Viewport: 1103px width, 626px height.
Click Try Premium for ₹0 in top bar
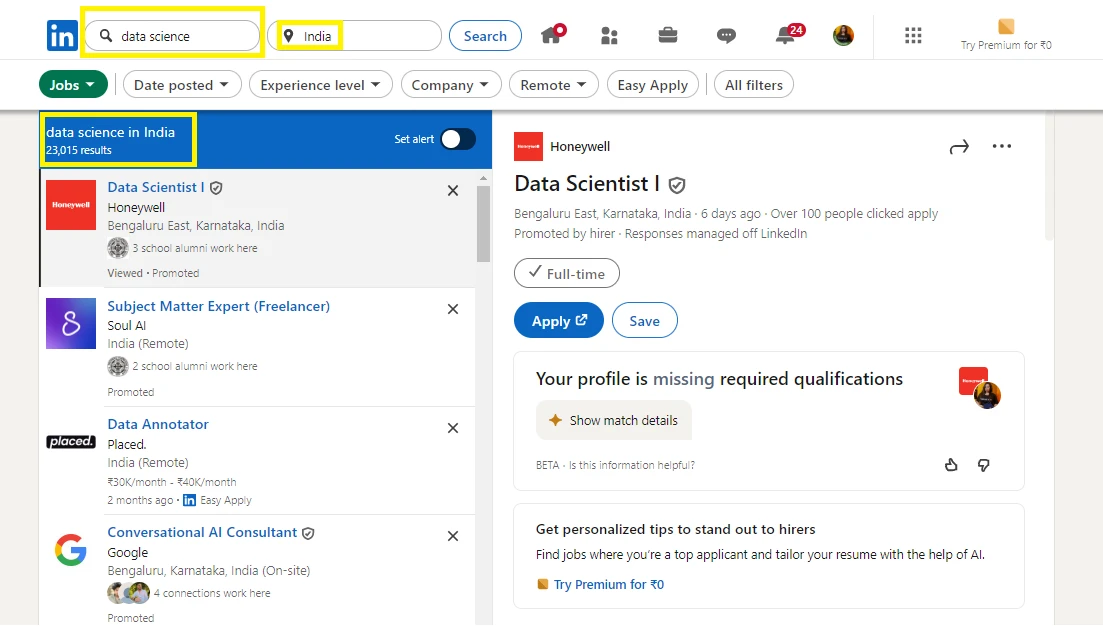1006,36
